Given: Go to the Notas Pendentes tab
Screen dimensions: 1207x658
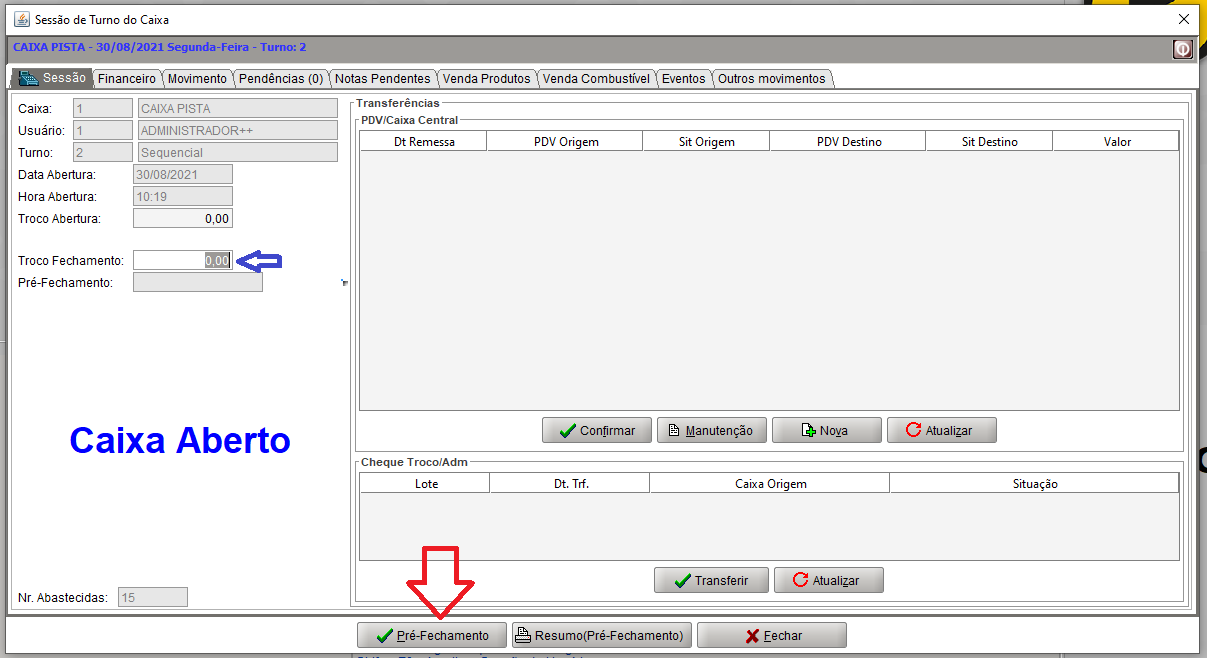Looking at the screenshot, I should 382,79.
